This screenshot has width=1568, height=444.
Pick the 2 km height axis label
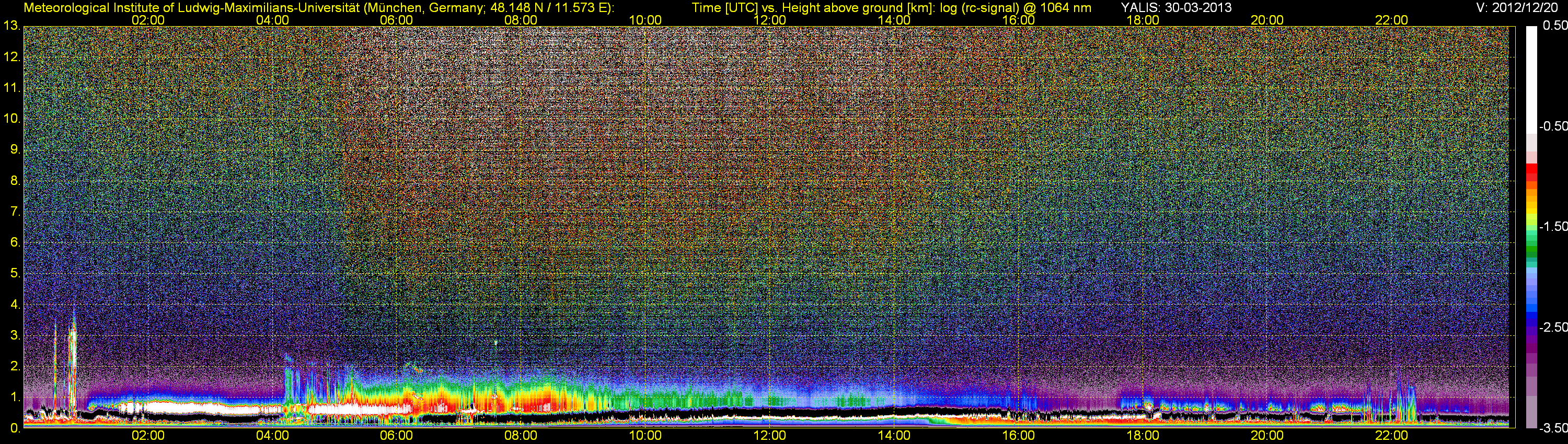tap(15, 366)
